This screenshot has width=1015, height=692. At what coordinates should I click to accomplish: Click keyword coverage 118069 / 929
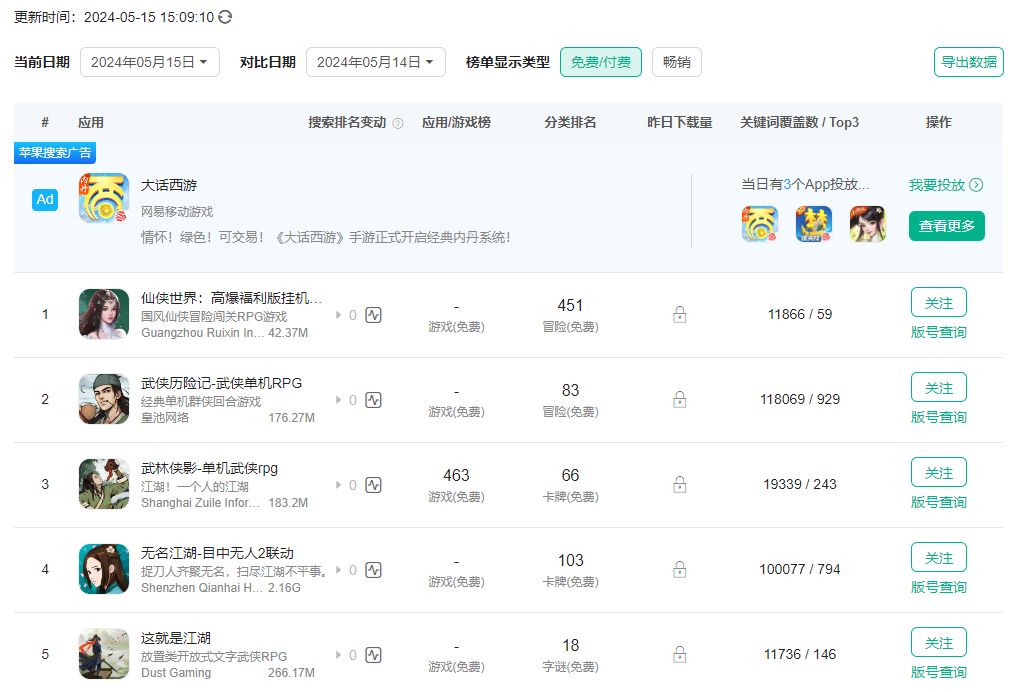(x=799, y=399)
